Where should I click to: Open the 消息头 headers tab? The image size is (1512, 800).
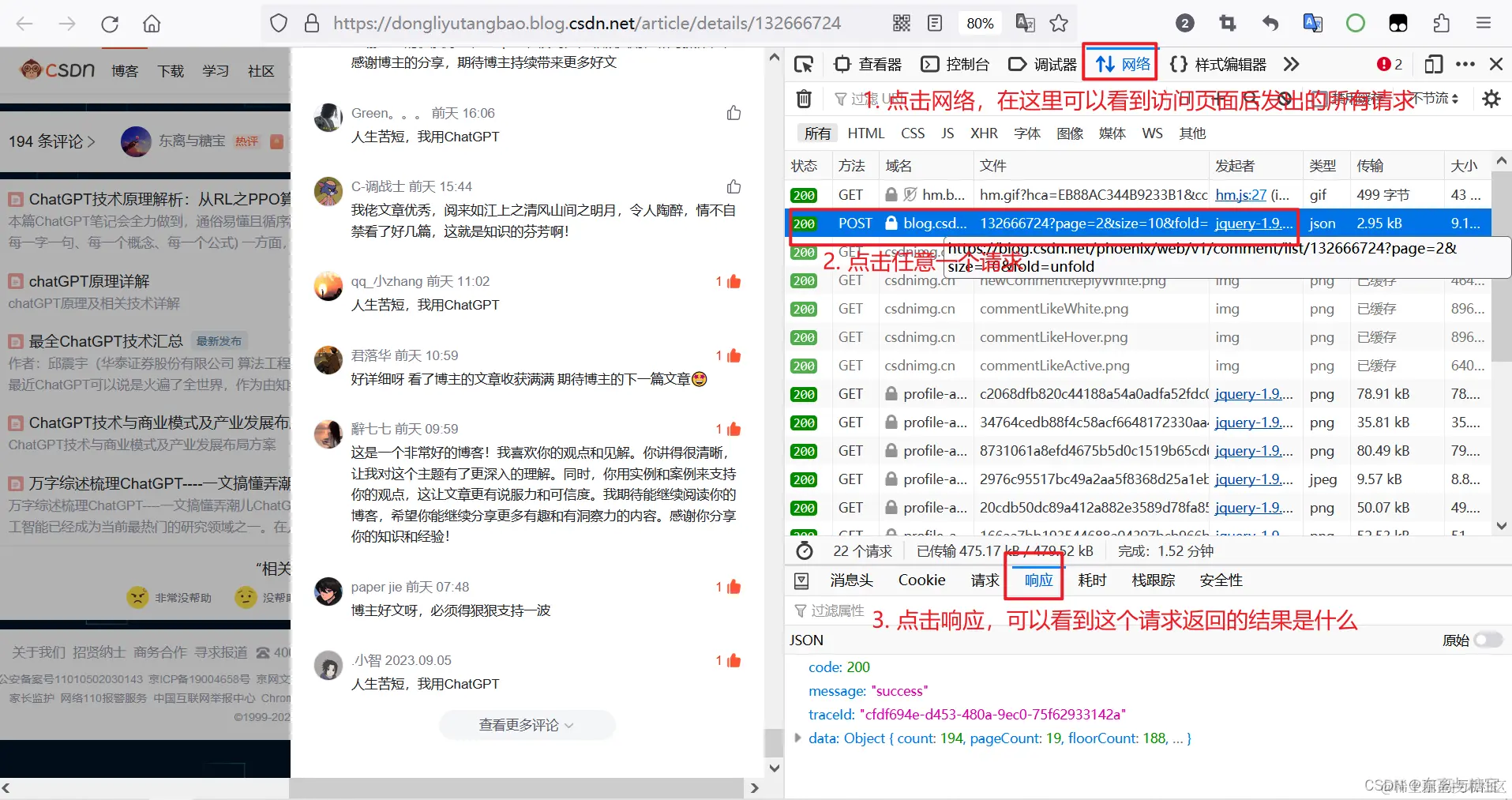click(x=851, y=580)
